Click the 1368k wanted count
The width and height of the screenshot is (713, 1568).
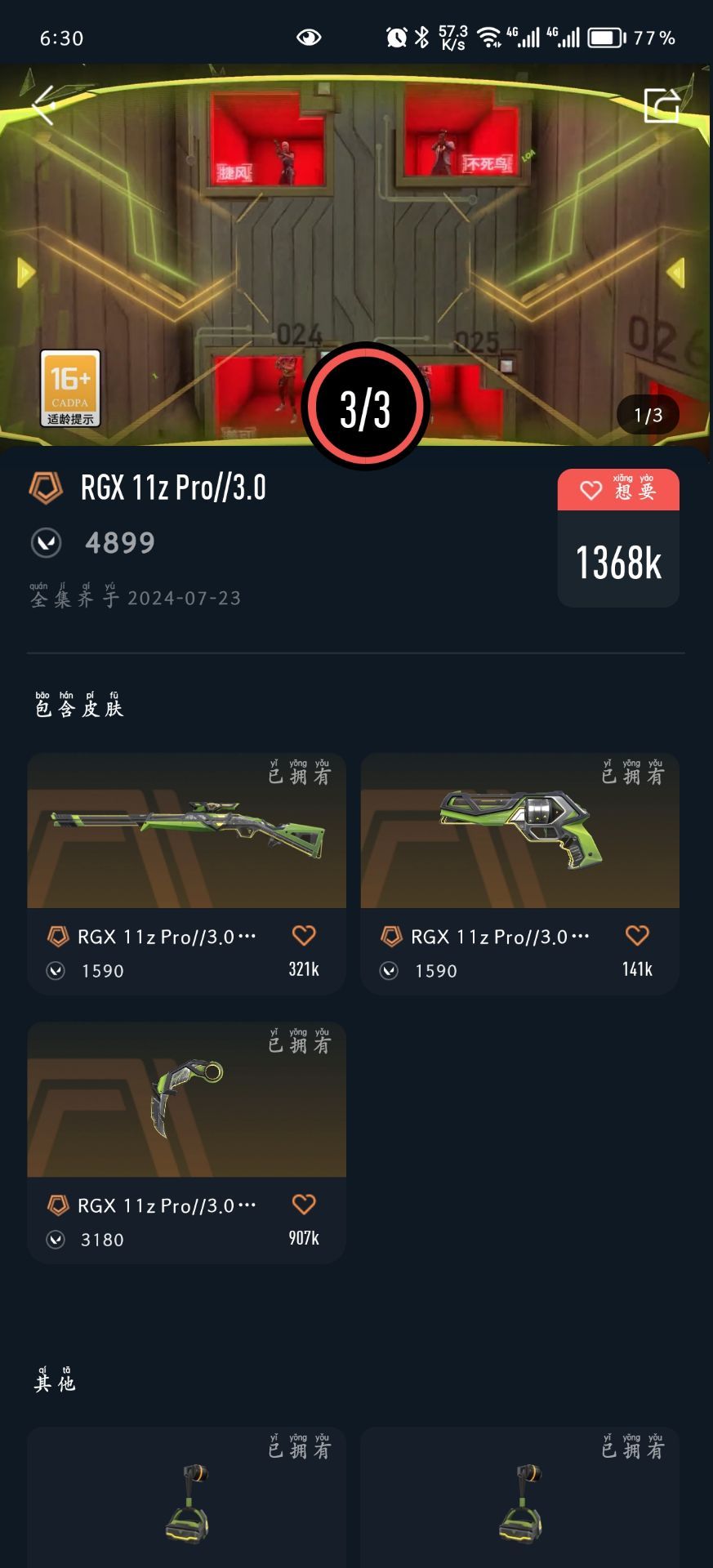(618, 563)
